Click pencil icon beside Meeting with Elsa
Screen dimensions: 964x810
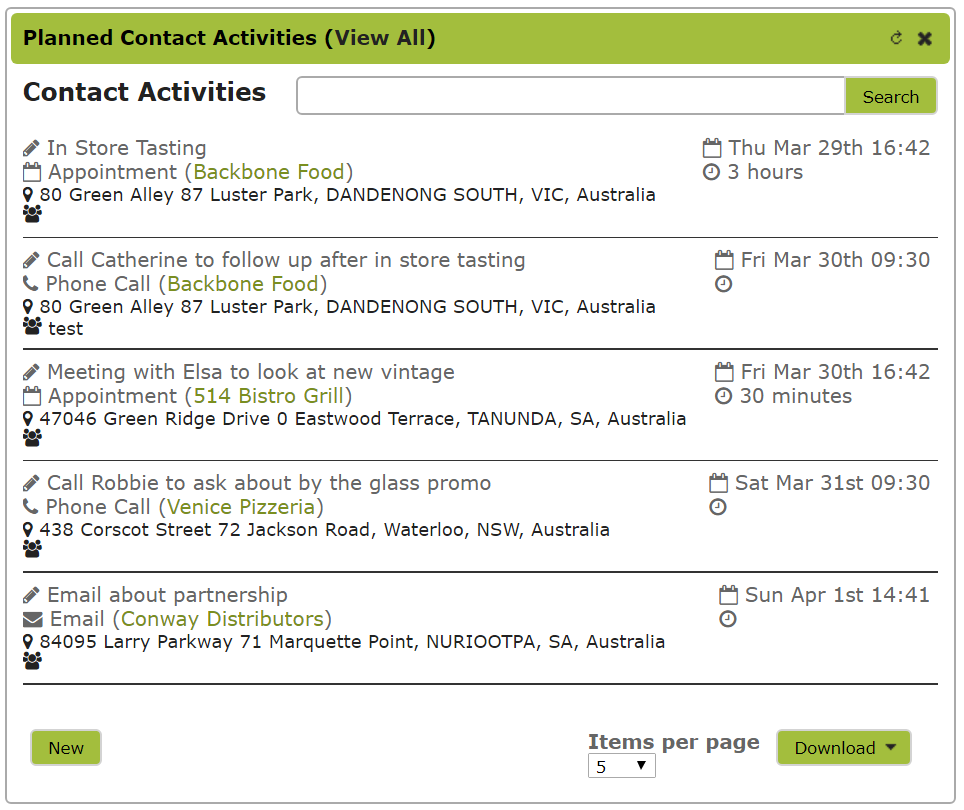click(x=31, y=372)
